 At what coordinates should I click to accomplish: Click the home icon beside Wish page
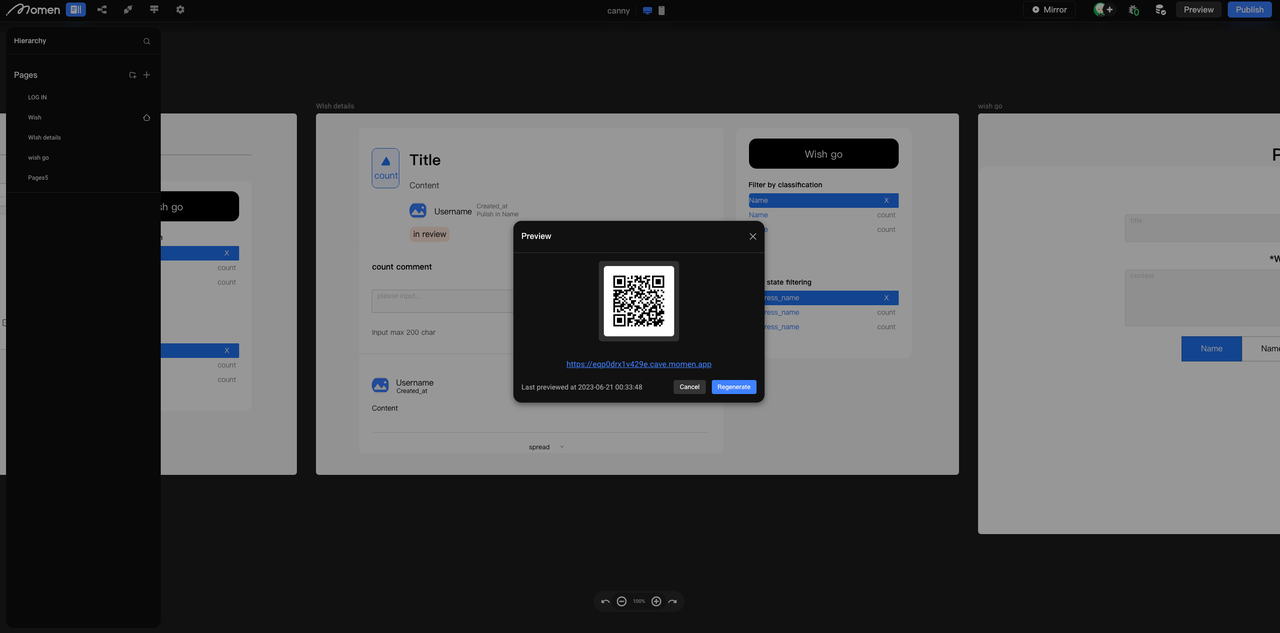coord(147,117)
